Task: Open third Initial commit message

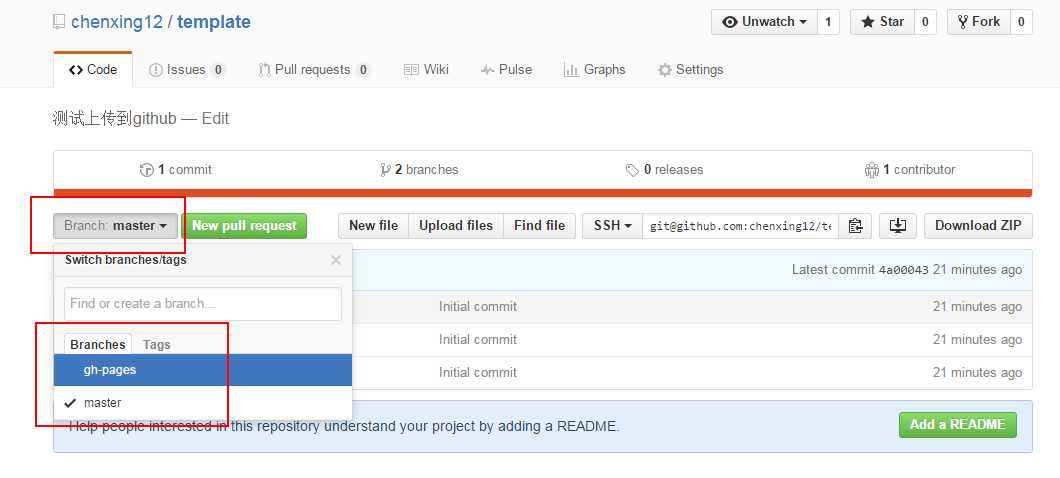Action: (x=478, y=373)
